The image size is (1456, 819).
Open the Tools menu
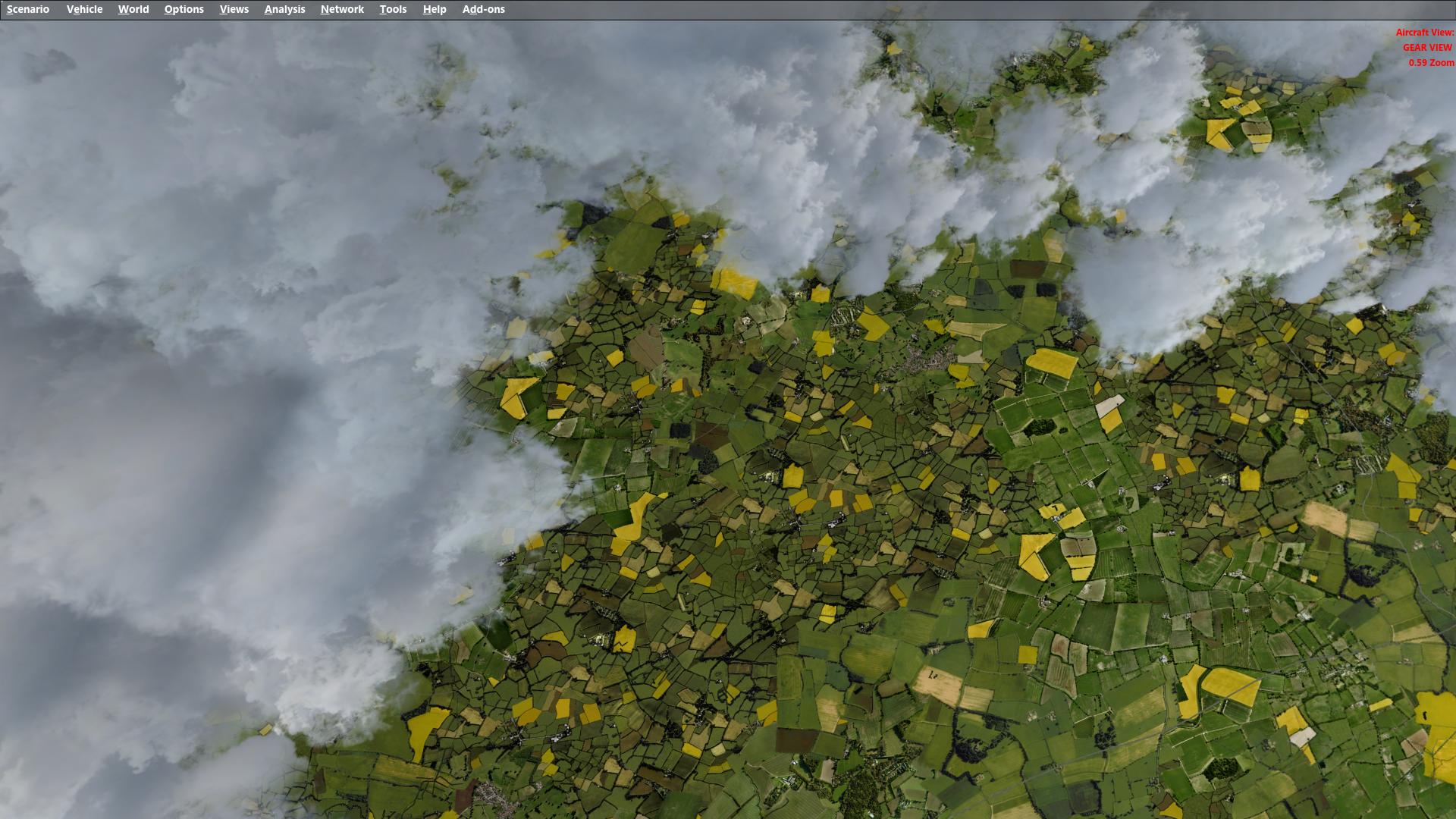point(393,9)
